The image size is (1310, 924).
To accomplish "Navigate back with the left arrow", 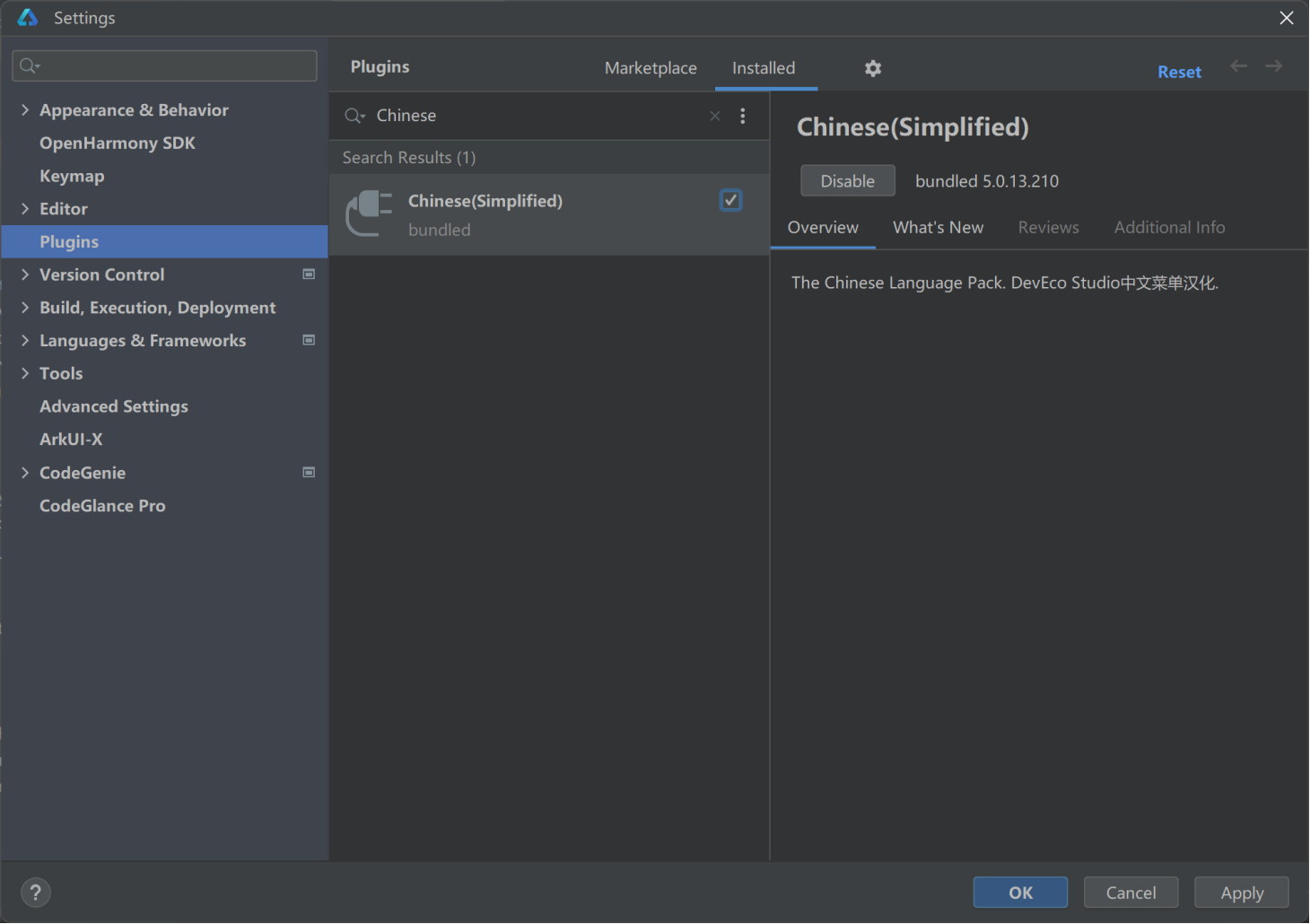I will 1239,66.
